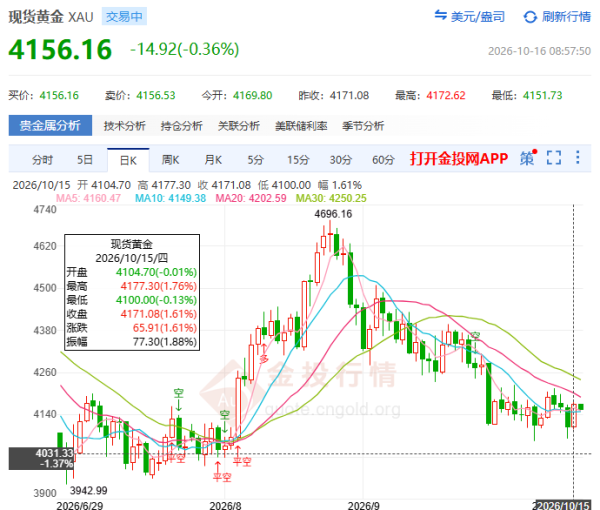Select the 月K chart period
Image resolution: width=600 pixels, height=510 pixels.
click(x=213, y=160)
